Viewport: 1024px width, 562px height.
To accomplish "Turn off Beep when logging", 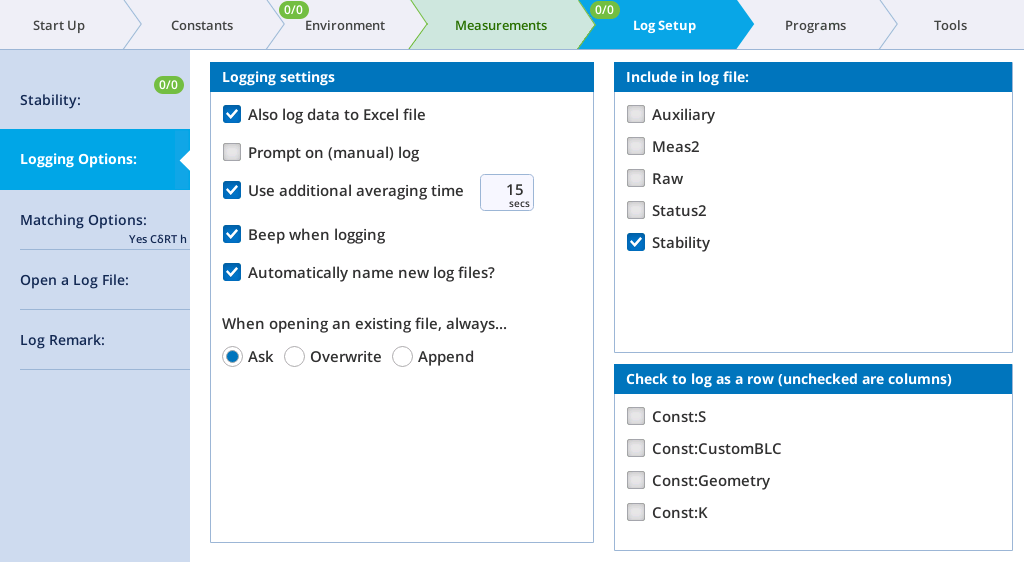I will 232,235.
